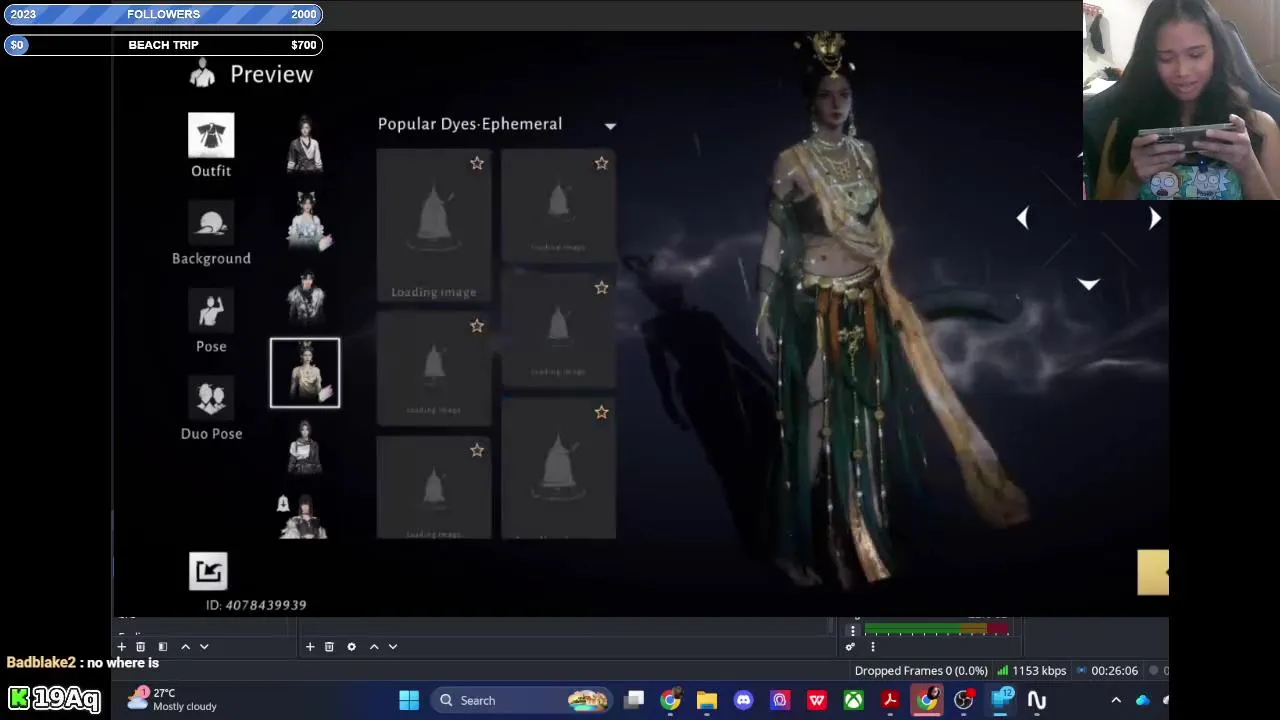Click the share/export icon above the ID
1280x720 pixels.
tap(208, 571)
